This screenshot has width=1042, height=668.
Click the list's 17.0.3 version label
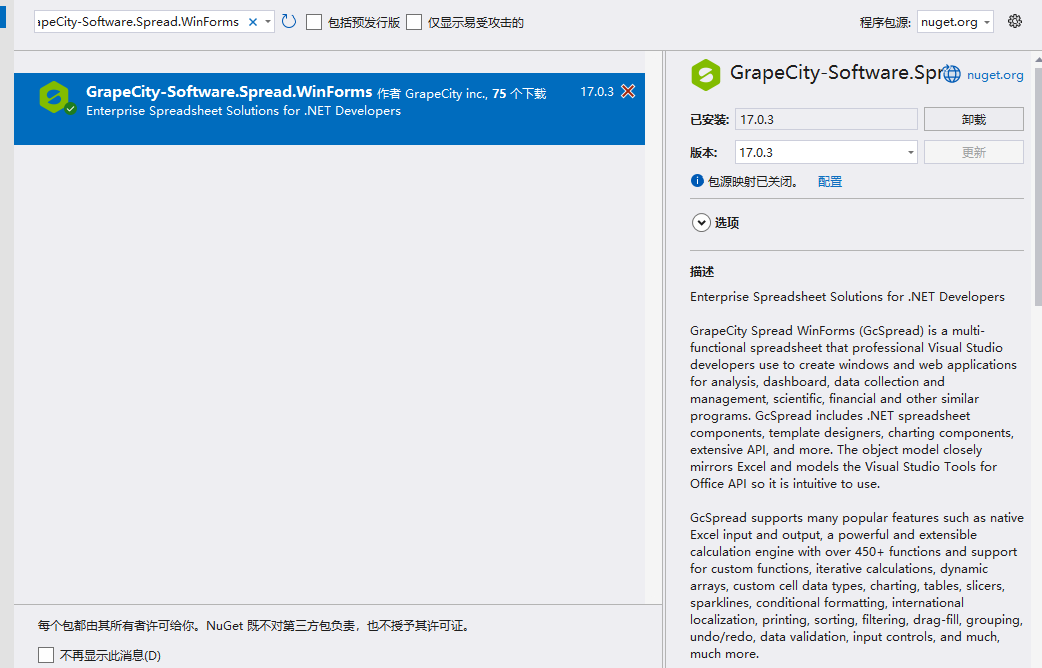point(597,92)
